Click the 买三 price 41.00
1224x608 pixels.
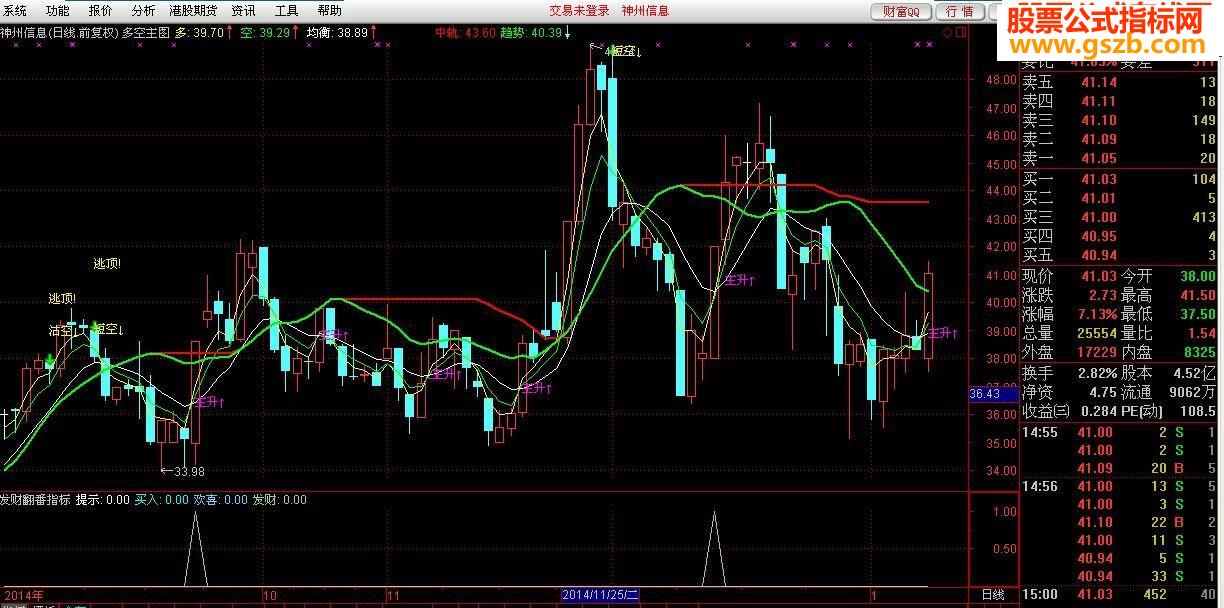tap(1099, 218)
